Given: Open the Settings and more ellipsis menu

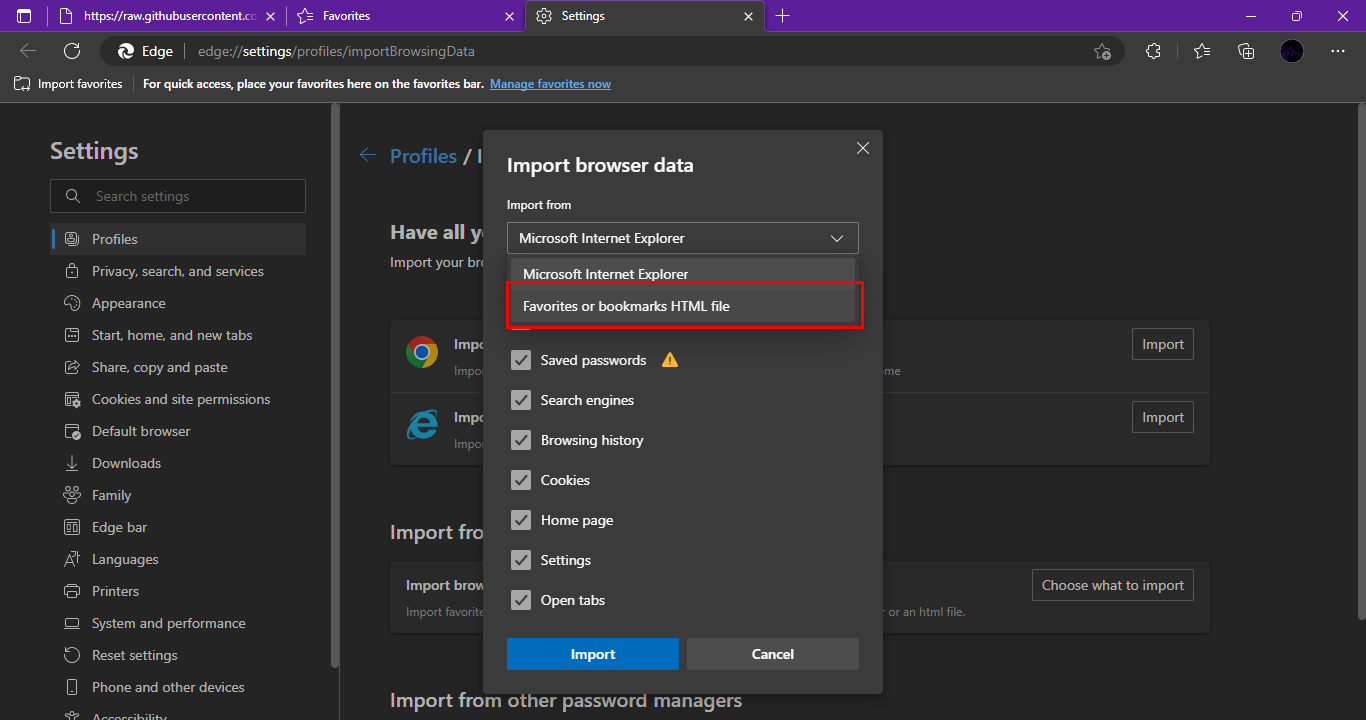Looking at the screenshot, I should pyautogui.click(x=1338, y=51).
